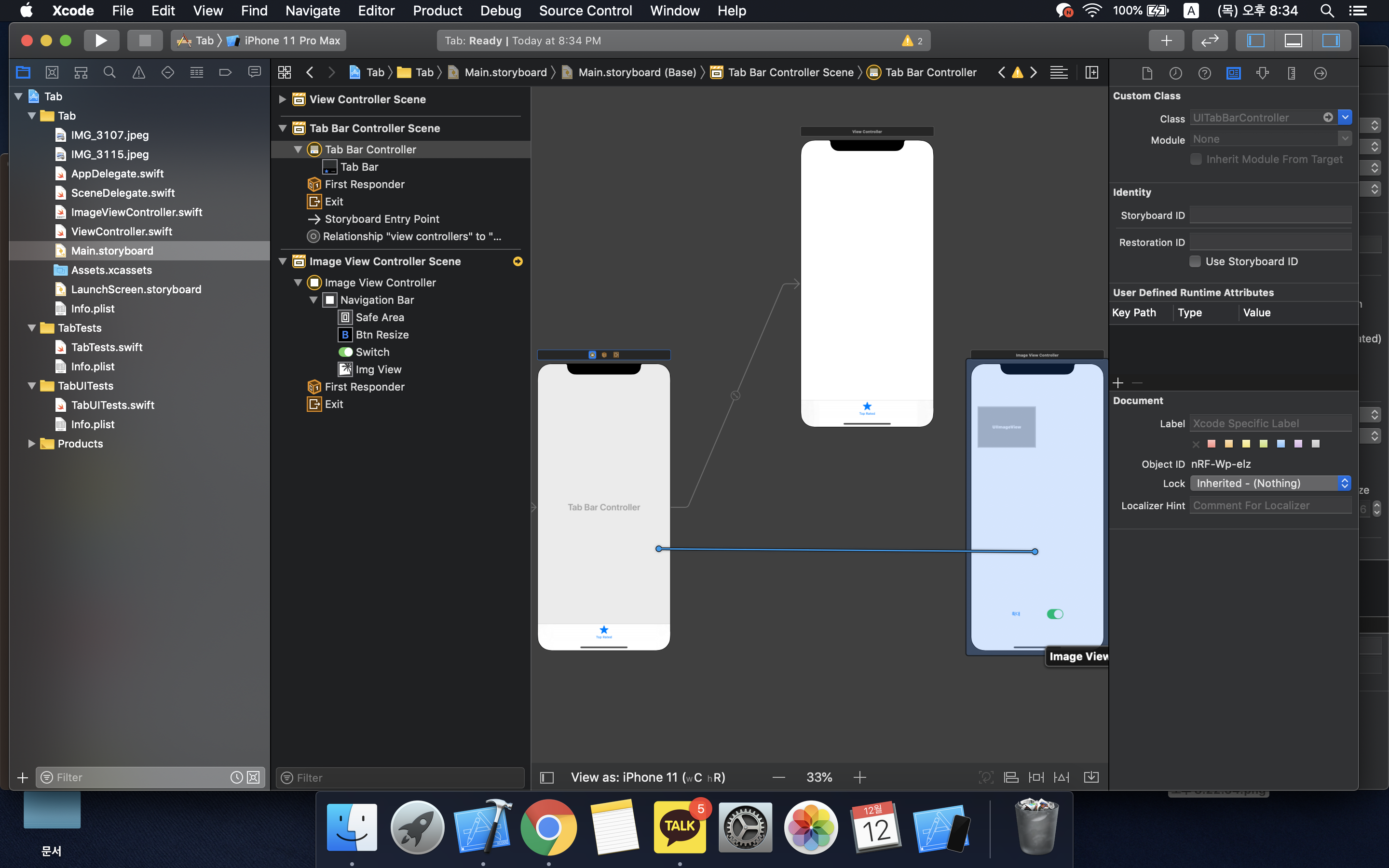Image resolution: width=1389 pixels, height=868 pixels.
Task: Check Inherit Module From Target
Action: (x=1196, y=160)
